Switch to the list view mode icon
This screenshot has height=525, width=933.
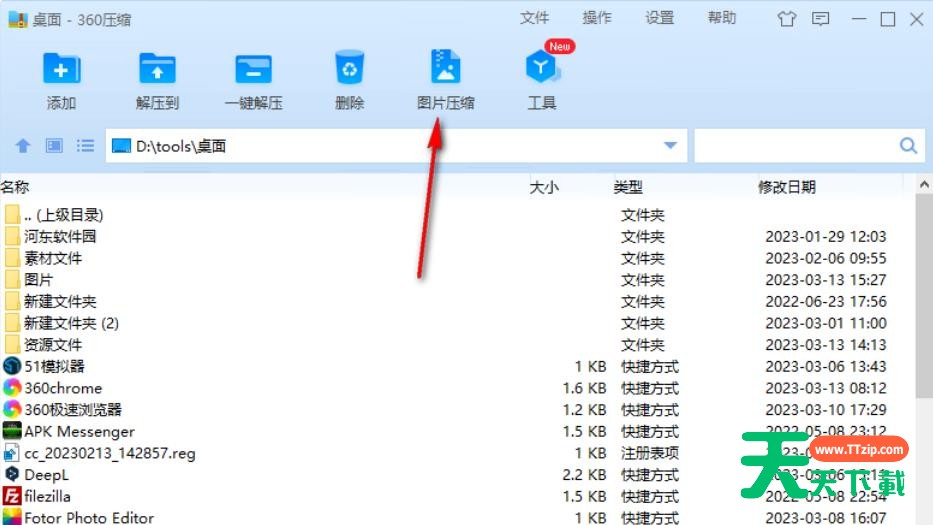(85, 146)
